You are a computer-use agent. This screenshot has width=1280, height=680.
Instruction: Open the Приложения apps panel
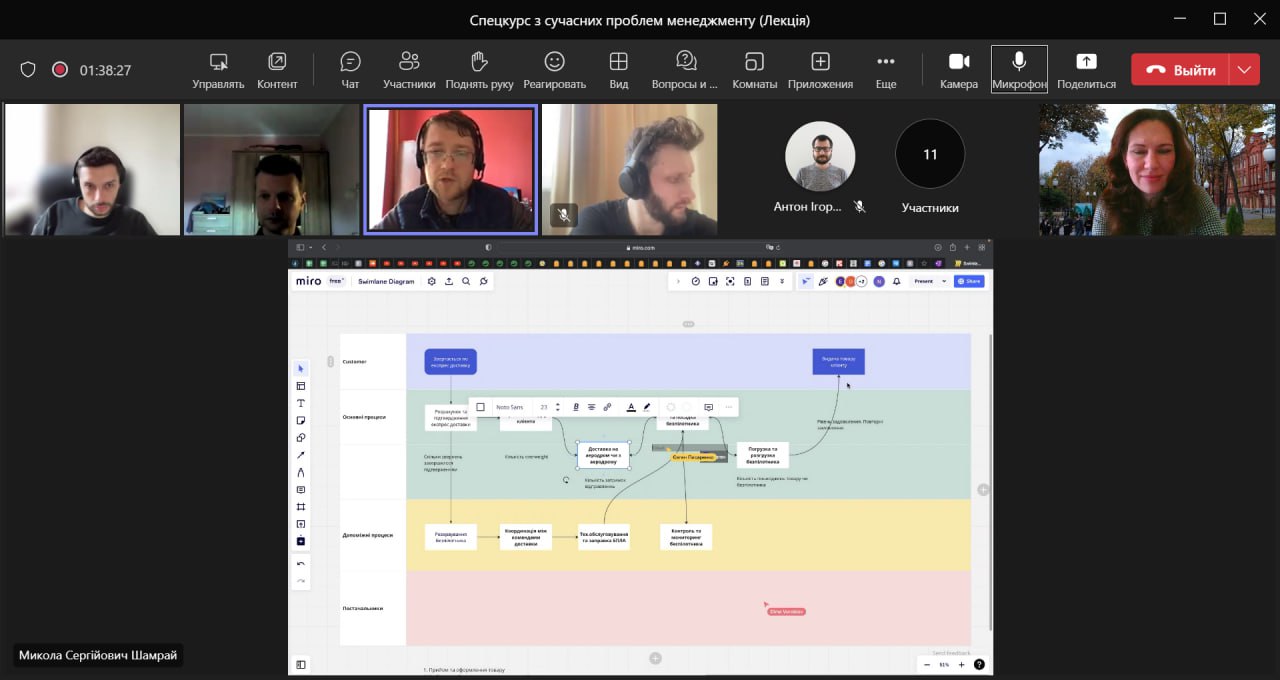tap(820, 69)
